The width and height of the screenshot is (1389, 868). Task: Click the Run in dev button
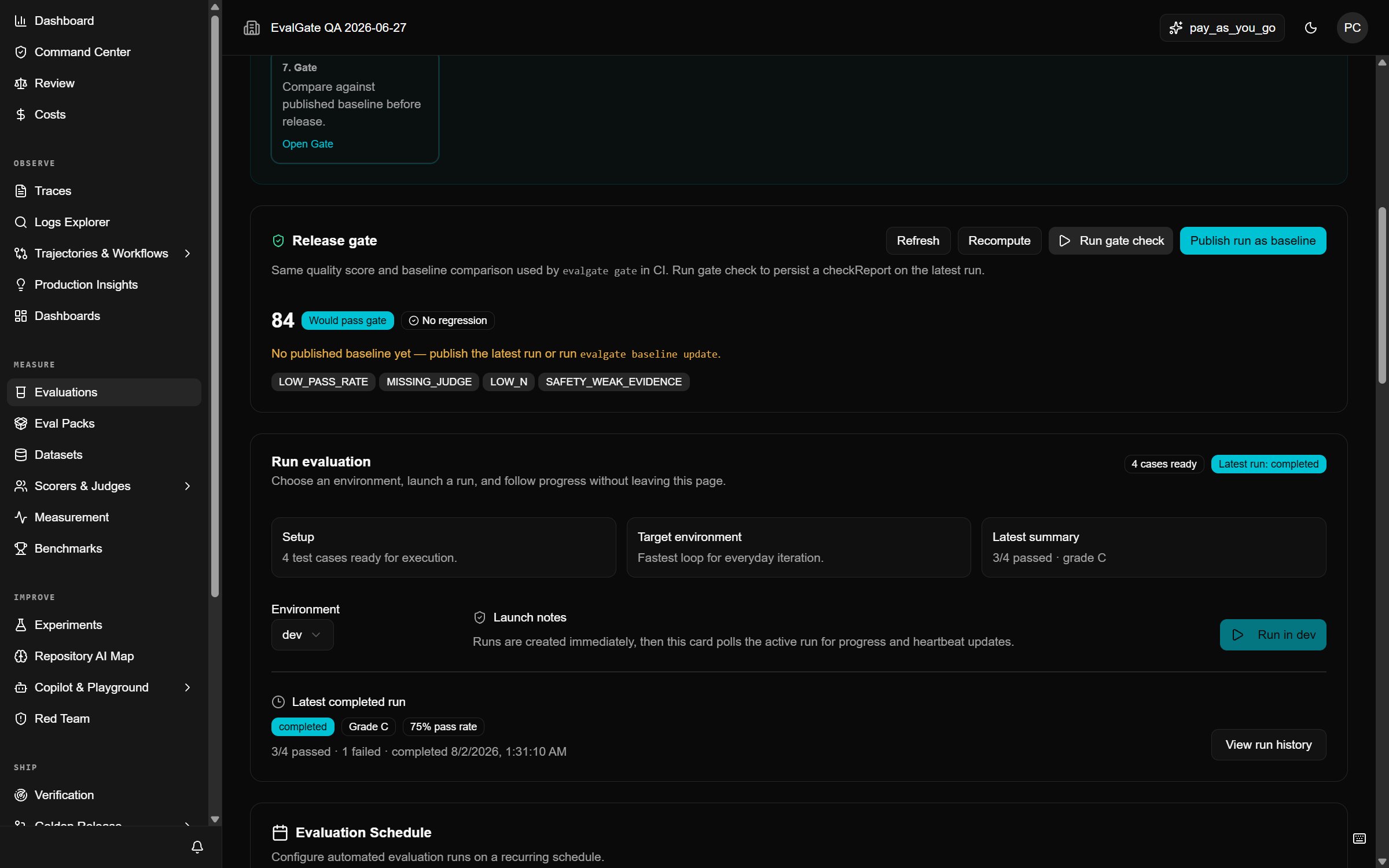click(x=1273, y=635)
